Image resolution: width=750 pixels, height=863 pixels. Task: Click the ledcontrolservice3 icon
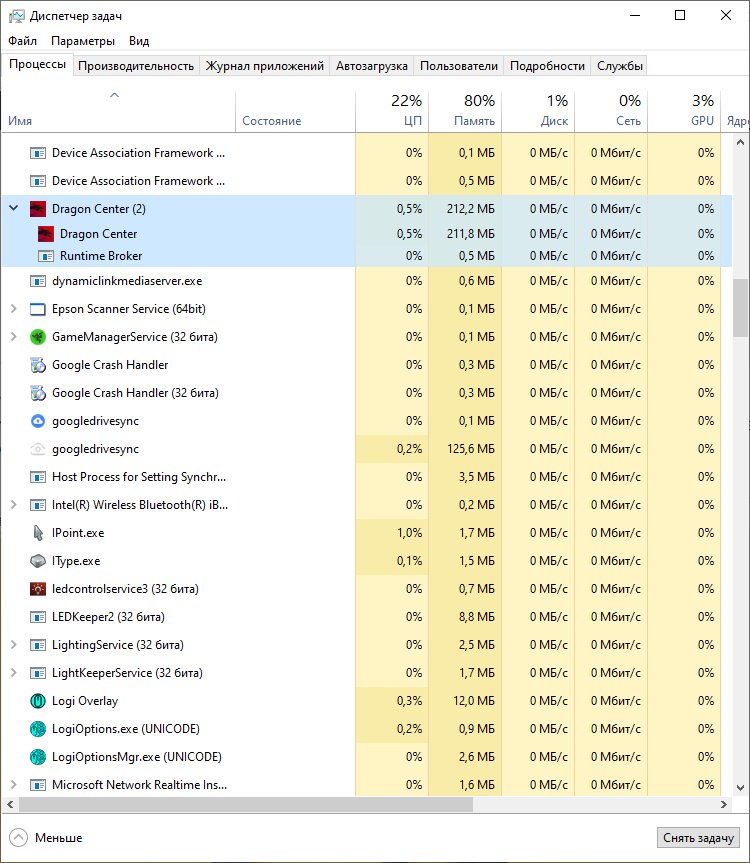37,589
